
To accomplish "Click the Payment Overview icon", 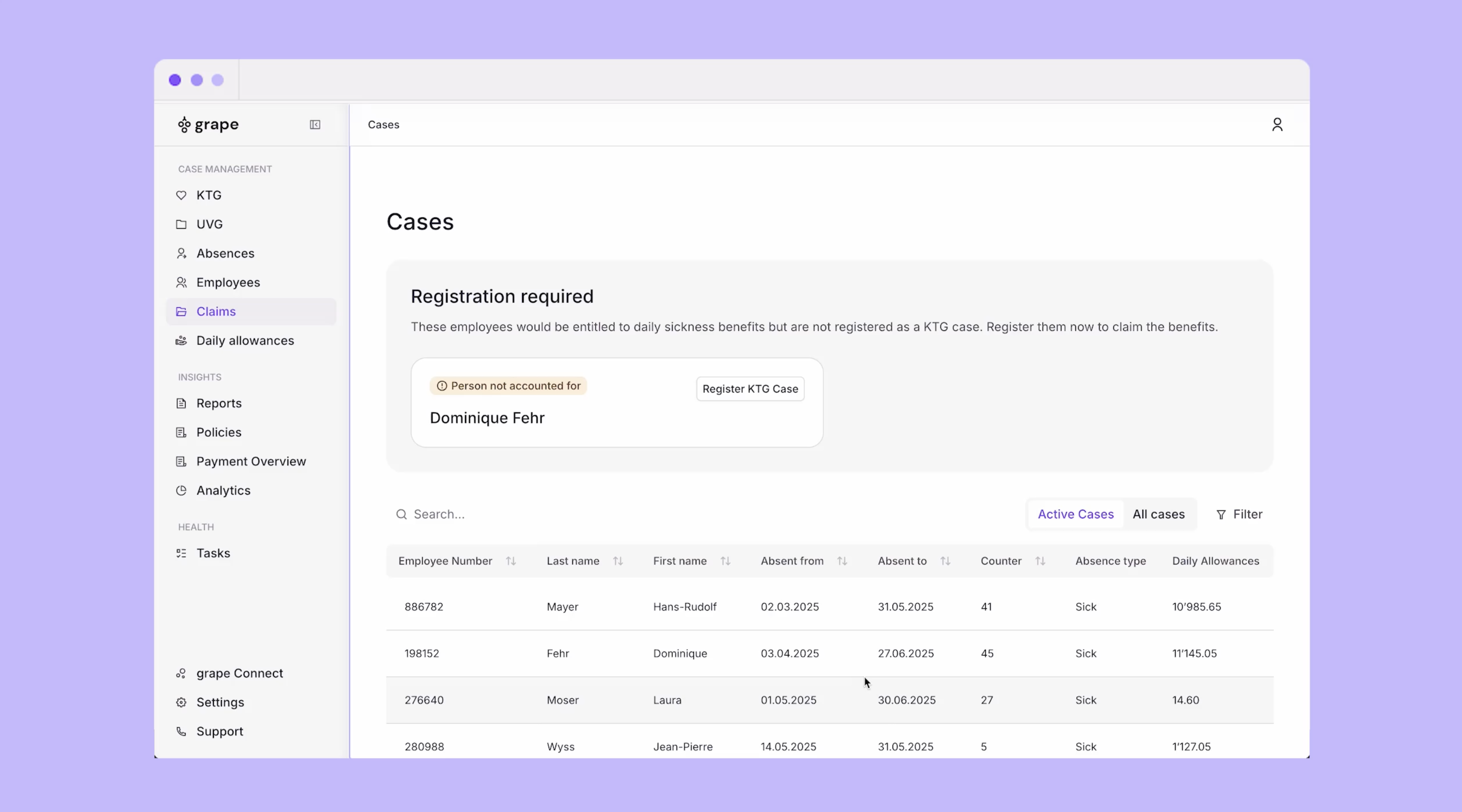I will [181, 461].
